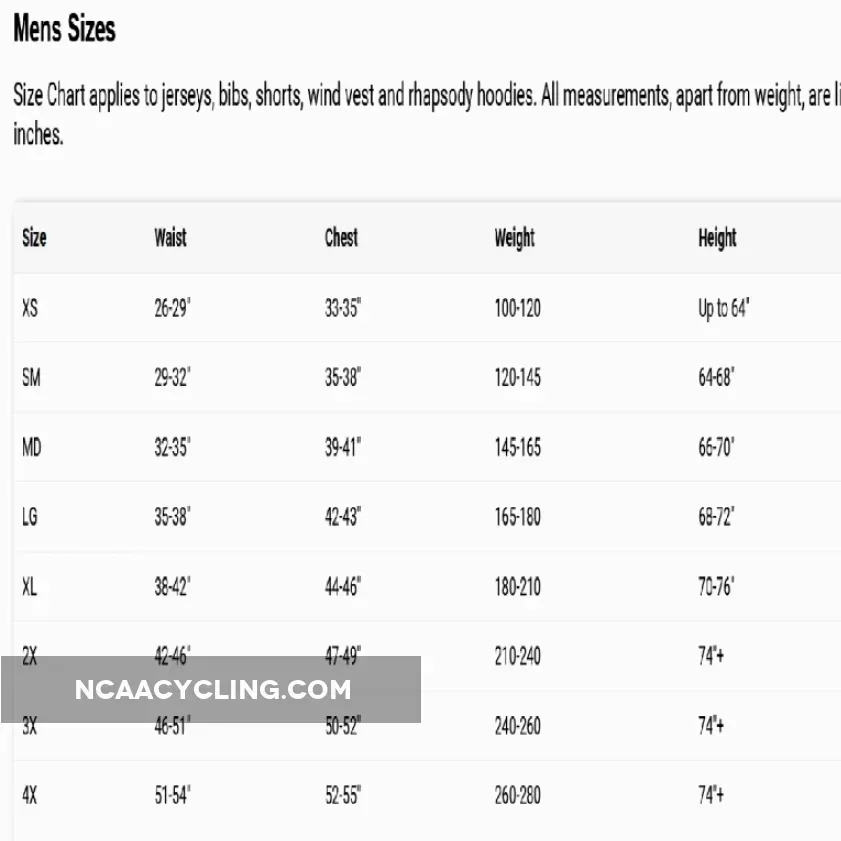Click the 4X size row label
This screenshot has width=841, height=841.
30,795
